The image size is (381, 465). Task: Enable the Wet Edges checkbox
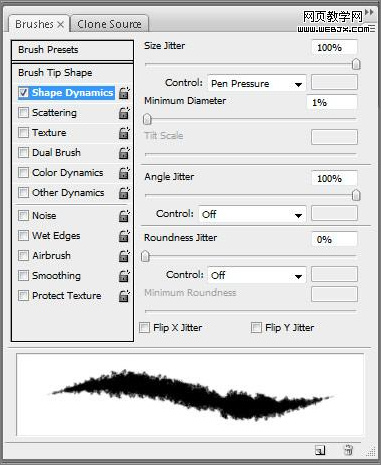tap(23, 235)
